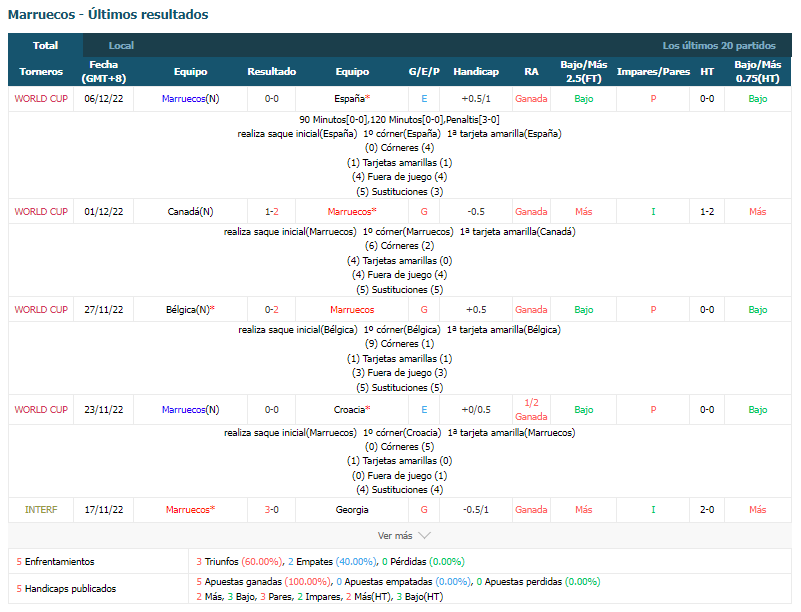This screenshot has width=801, height=612.
Task: Click 0-0 result of 06/12/22 match
Action: pyautogui.click(x=272, y=99)
